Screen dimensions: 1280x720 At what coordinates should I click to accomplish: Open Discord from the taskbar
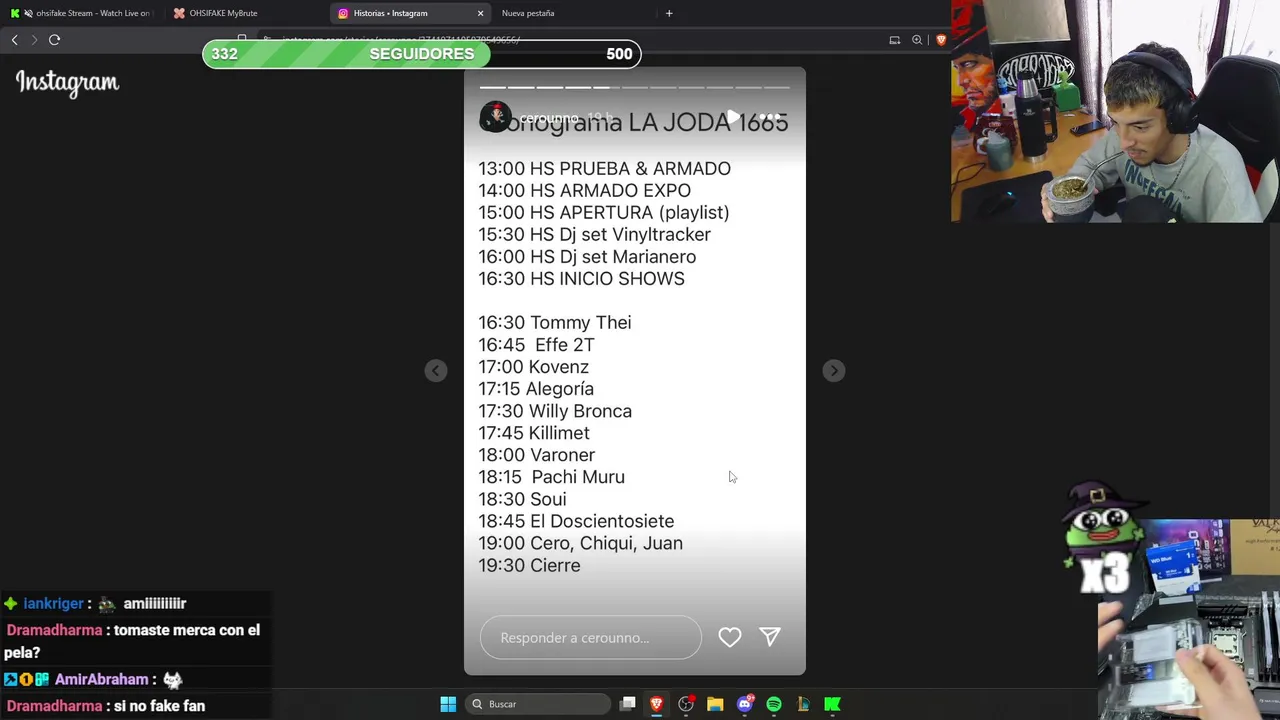[x=745, y=704]
